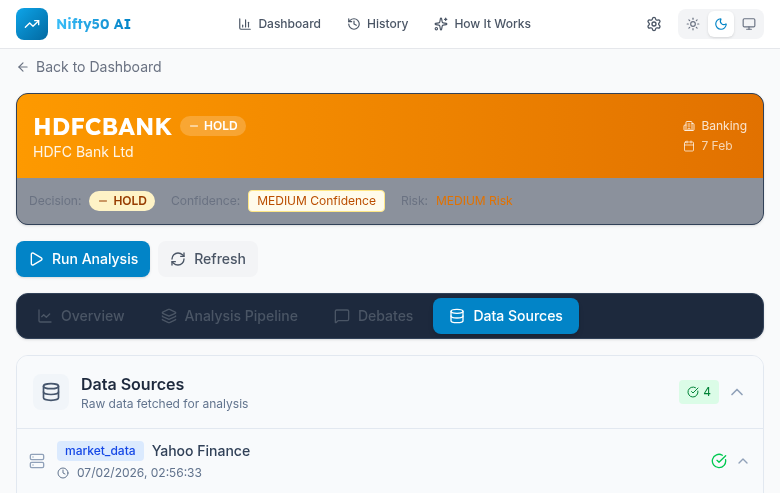Open the Debates tab

click(x=373, y=316)
